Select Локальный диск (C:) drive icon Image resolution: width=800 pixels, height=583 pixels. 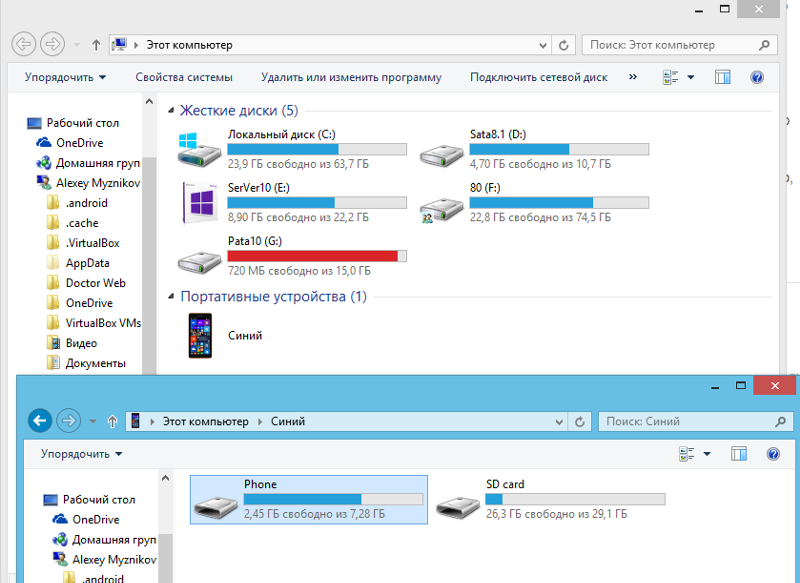pos(199,149)
